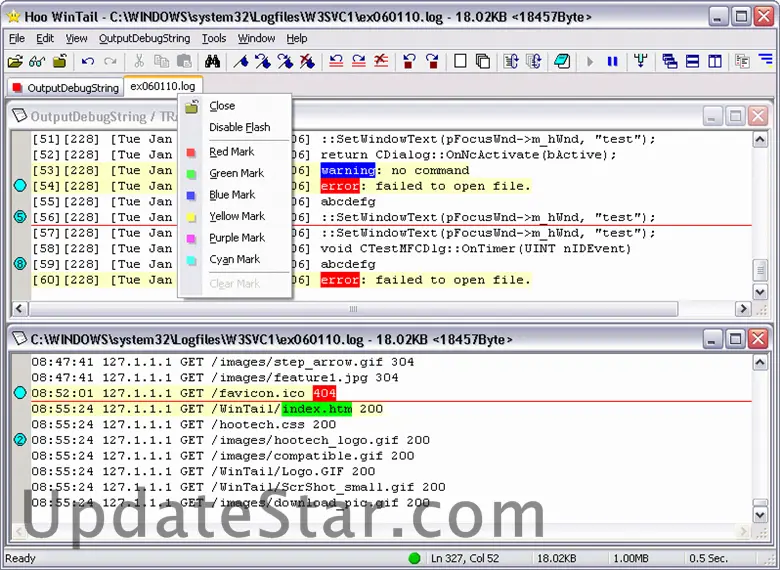The width and height of the screenshot is (780, 570).
Task: Click the lower pane's scroll-up arrow
Action: (759, 362)
